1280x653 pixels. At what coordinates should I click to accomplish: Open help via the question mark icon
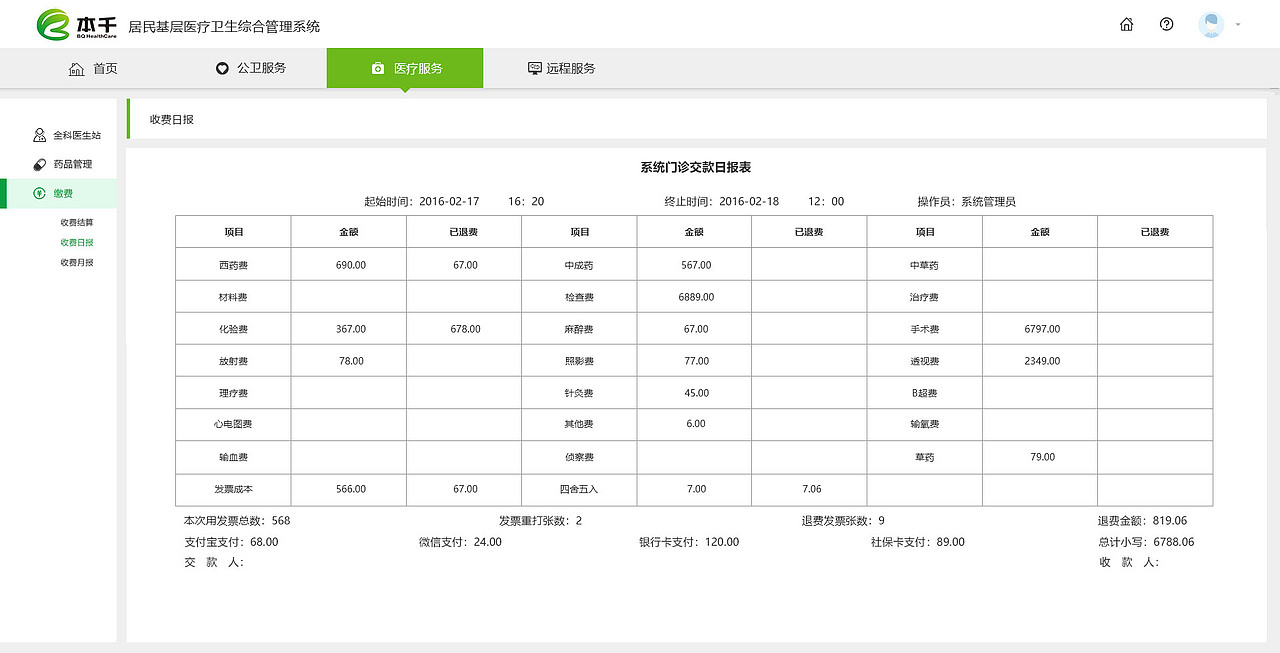1166,24
